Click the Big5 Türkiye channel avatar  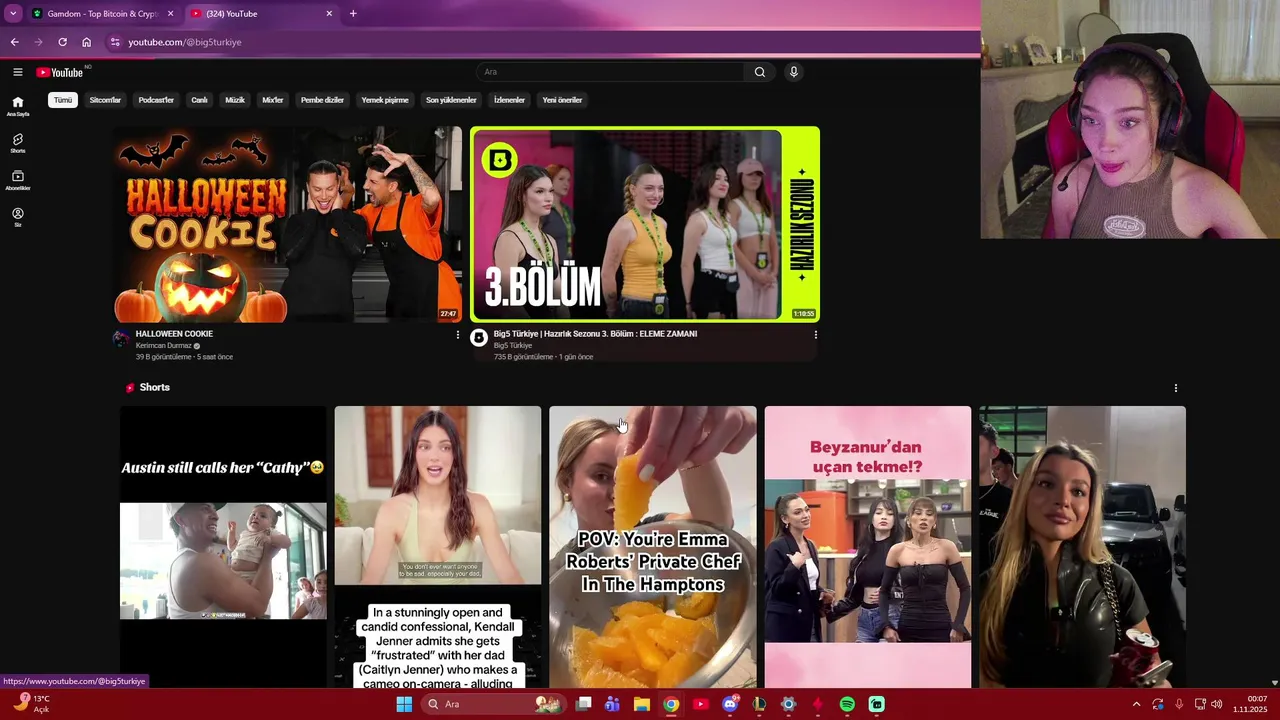click(479, 338)
